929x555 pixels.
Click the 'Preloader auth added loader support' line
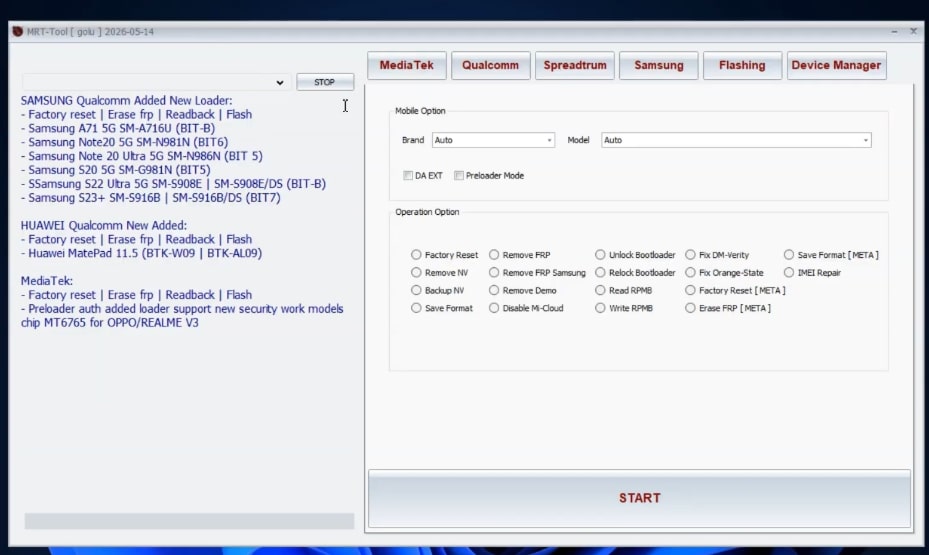(x=182, y=309)
